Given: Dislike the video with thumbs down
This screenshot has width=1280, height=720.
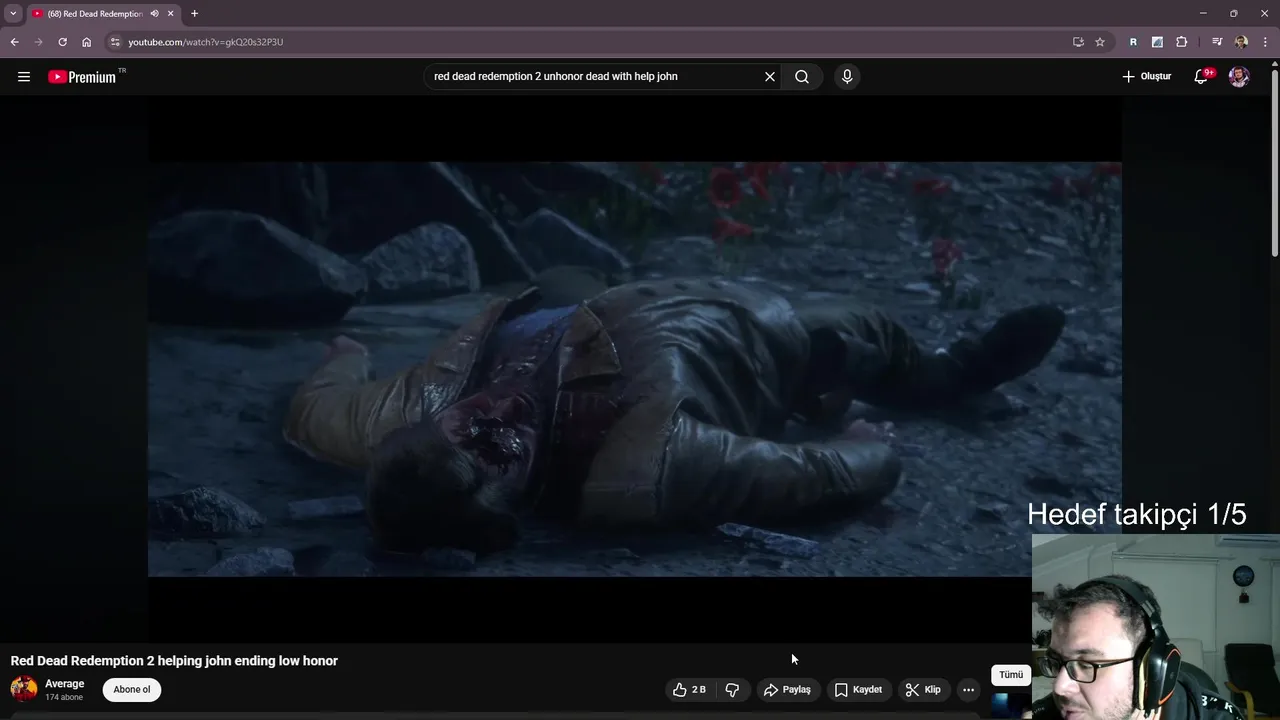Looking at the screenshot, I should 732,689.
